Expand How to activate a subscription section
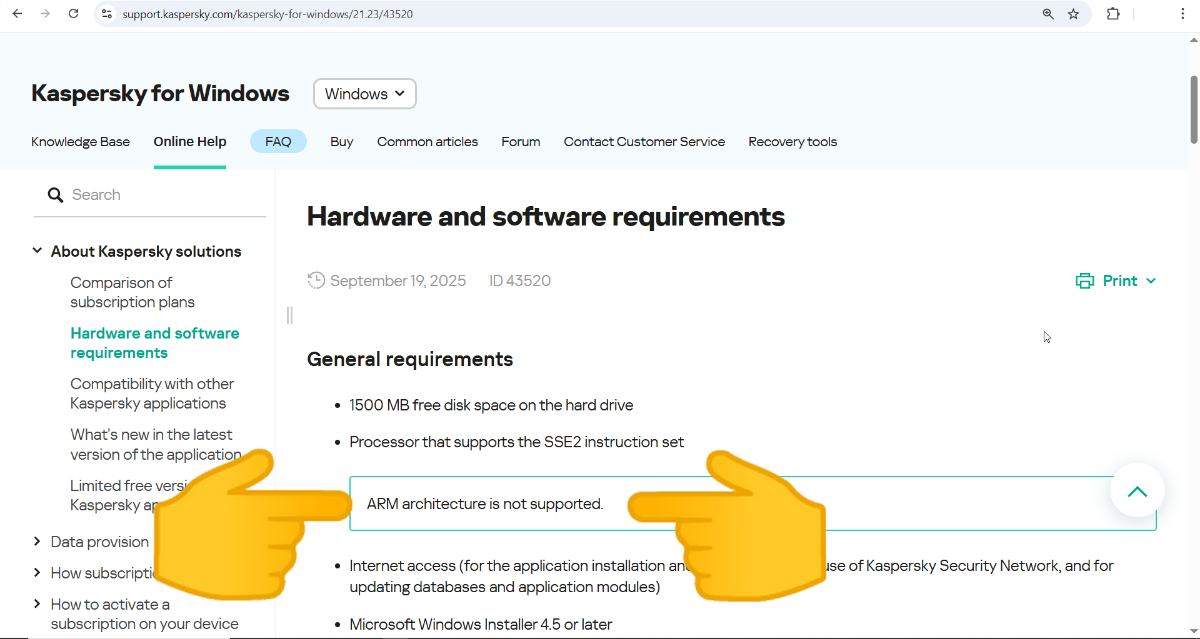This screenshot has height=639, width=1200. point(37,604)
